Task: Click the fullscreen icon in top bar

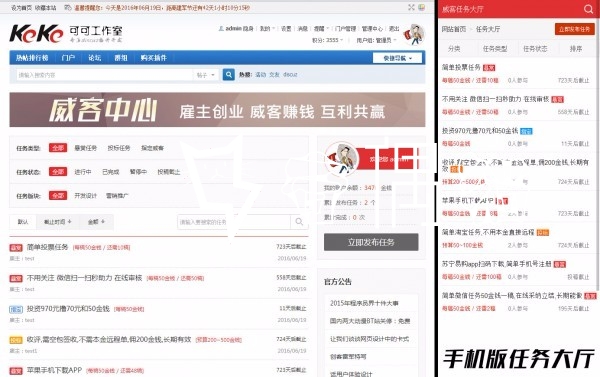Action: click(411, 7)
